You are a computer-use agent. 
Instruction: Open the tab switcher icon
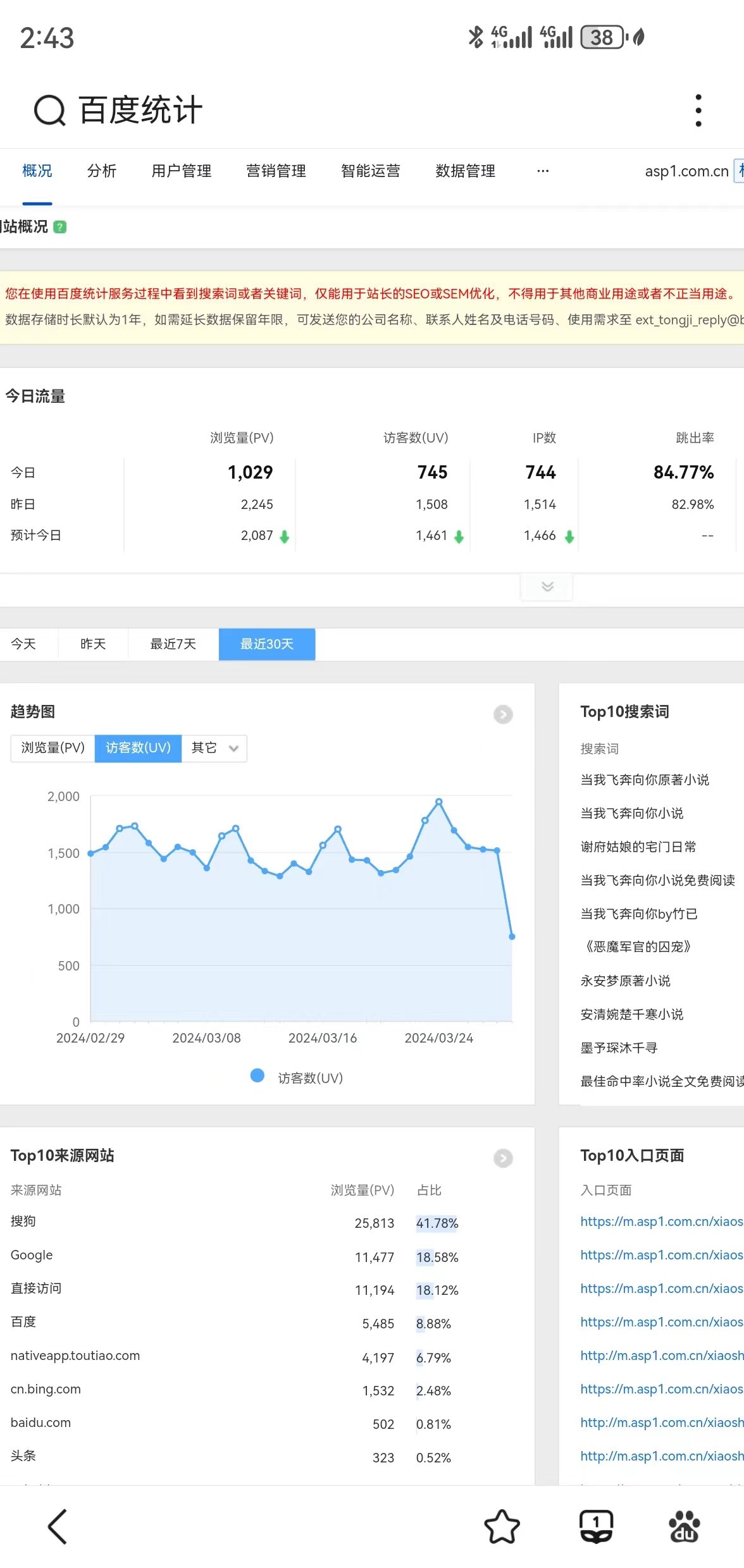click(596, 1527)
